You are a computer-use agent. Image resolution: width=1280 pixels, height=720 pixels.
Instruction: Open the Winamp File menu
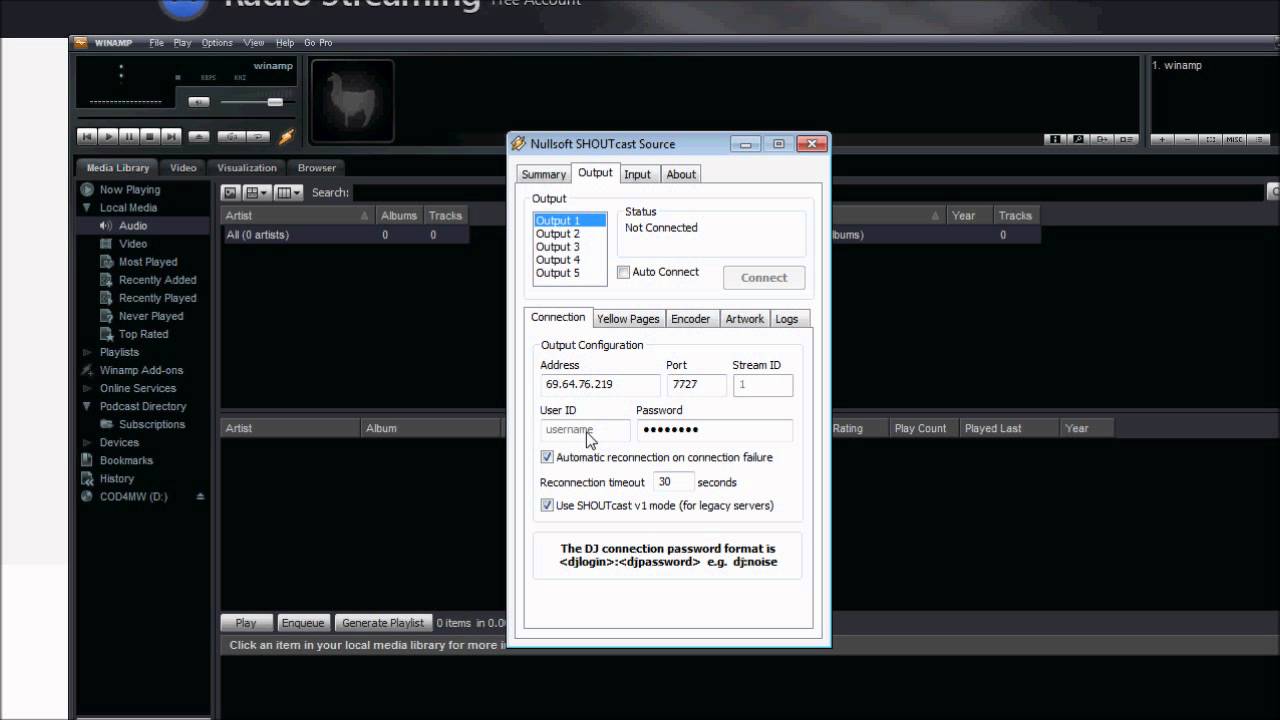(x=156, y=43)
